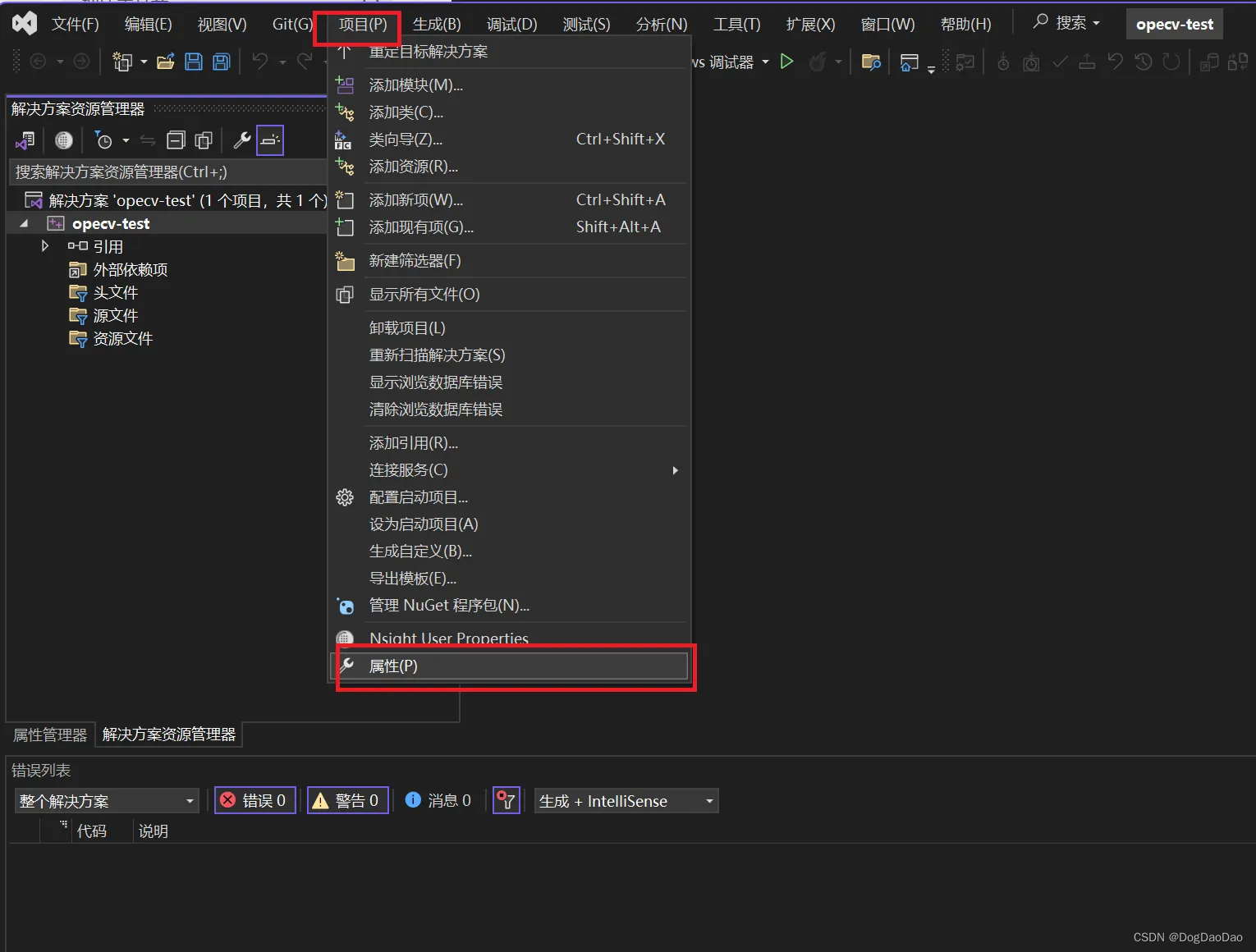Open the debugger target dropdown arrow
This screenshot has height=952, width=1256.
coord(765,62)
